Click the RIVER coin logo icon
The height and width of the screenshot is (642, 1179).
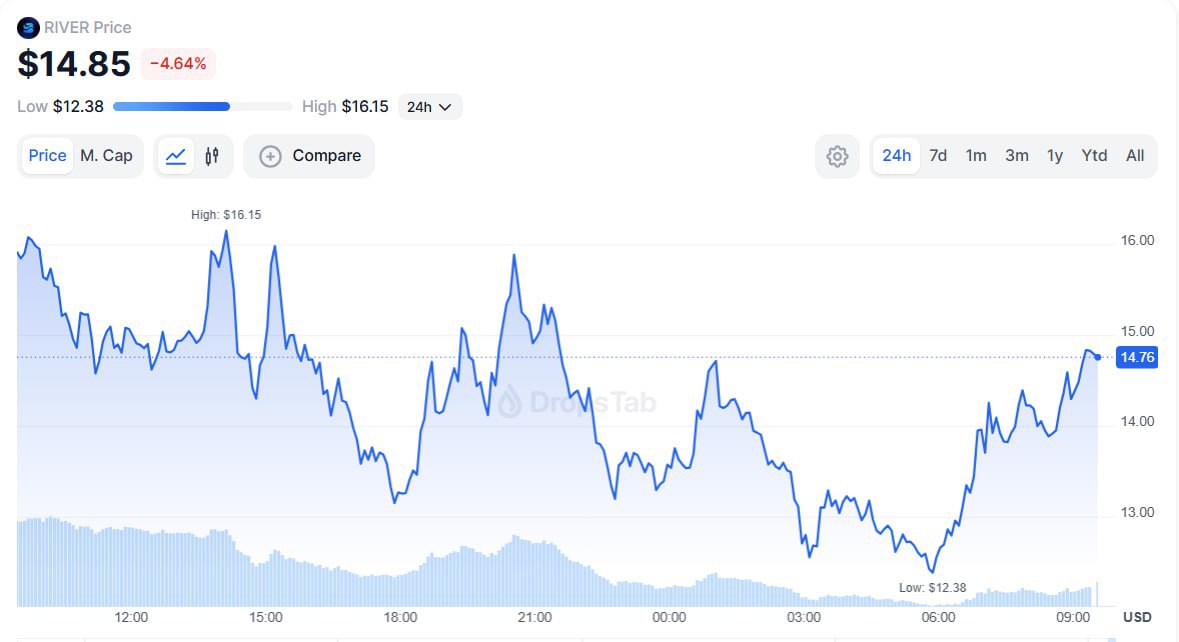coord(28,27)
